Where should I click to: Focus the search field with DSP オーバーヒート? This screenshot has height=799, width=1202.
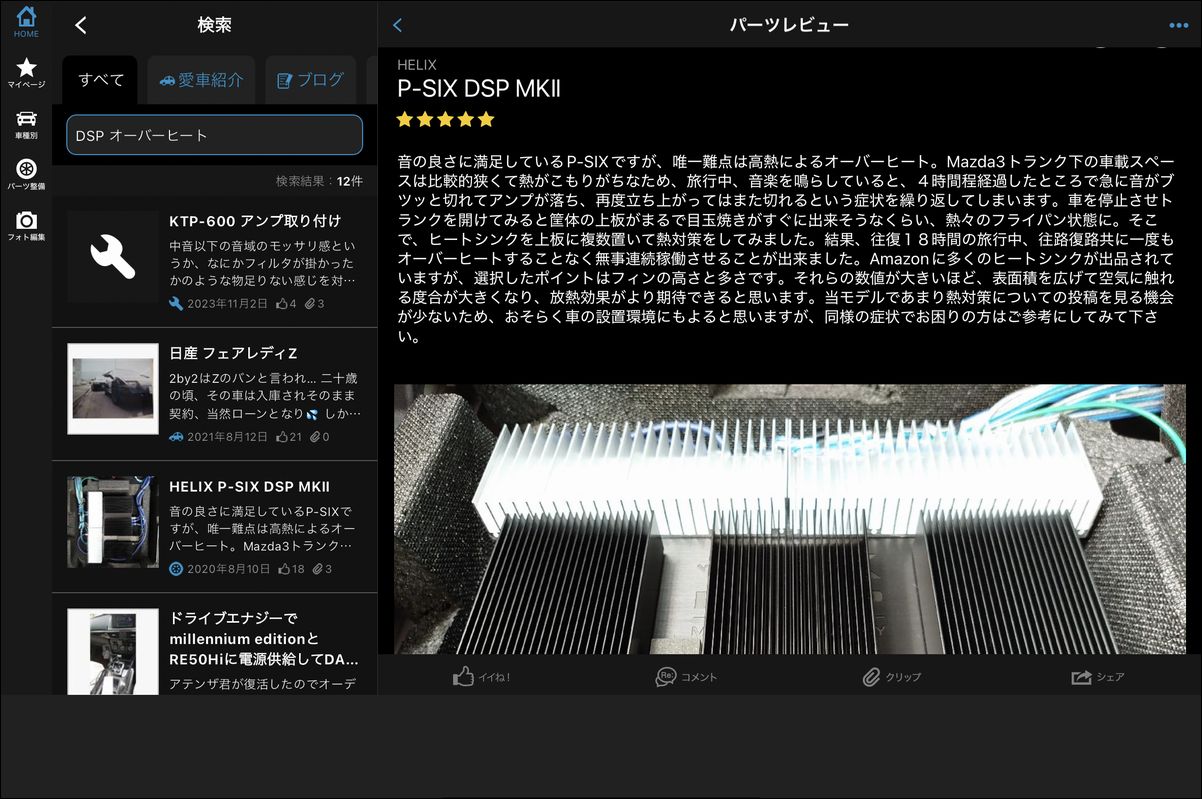214,135
